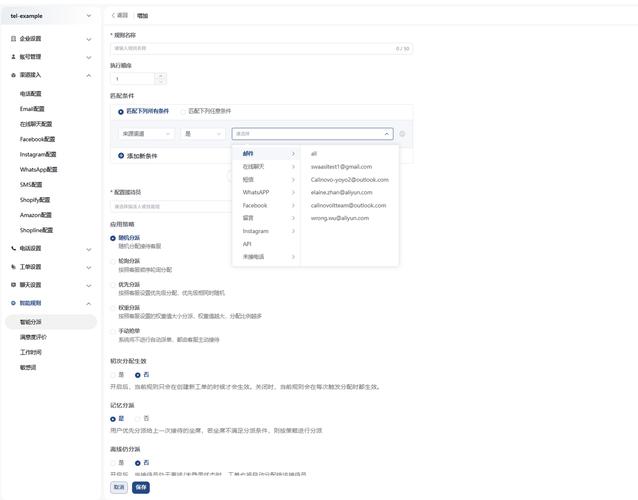Viewport: 638px width, 500px height.
Task: Click the 聊天设置 chat icon
Action: [x=13, y=285]
